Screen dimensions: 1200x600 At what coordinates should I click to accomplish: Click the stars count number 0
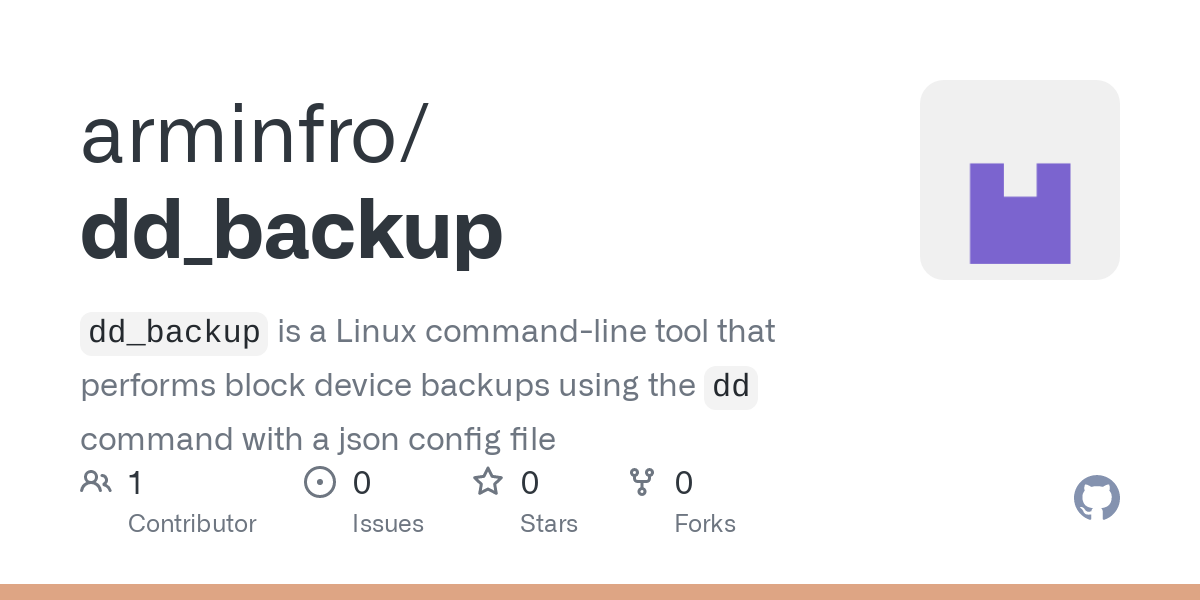coord(530,483)
